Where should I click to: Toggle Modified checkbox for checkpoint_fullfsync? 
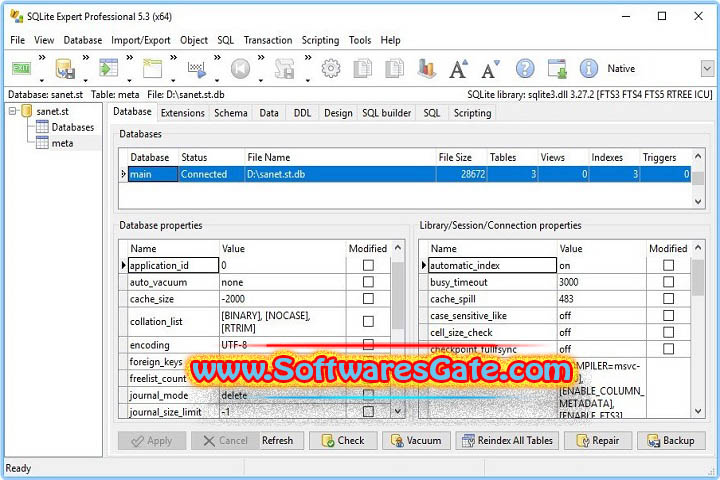[x=669, y=349]
